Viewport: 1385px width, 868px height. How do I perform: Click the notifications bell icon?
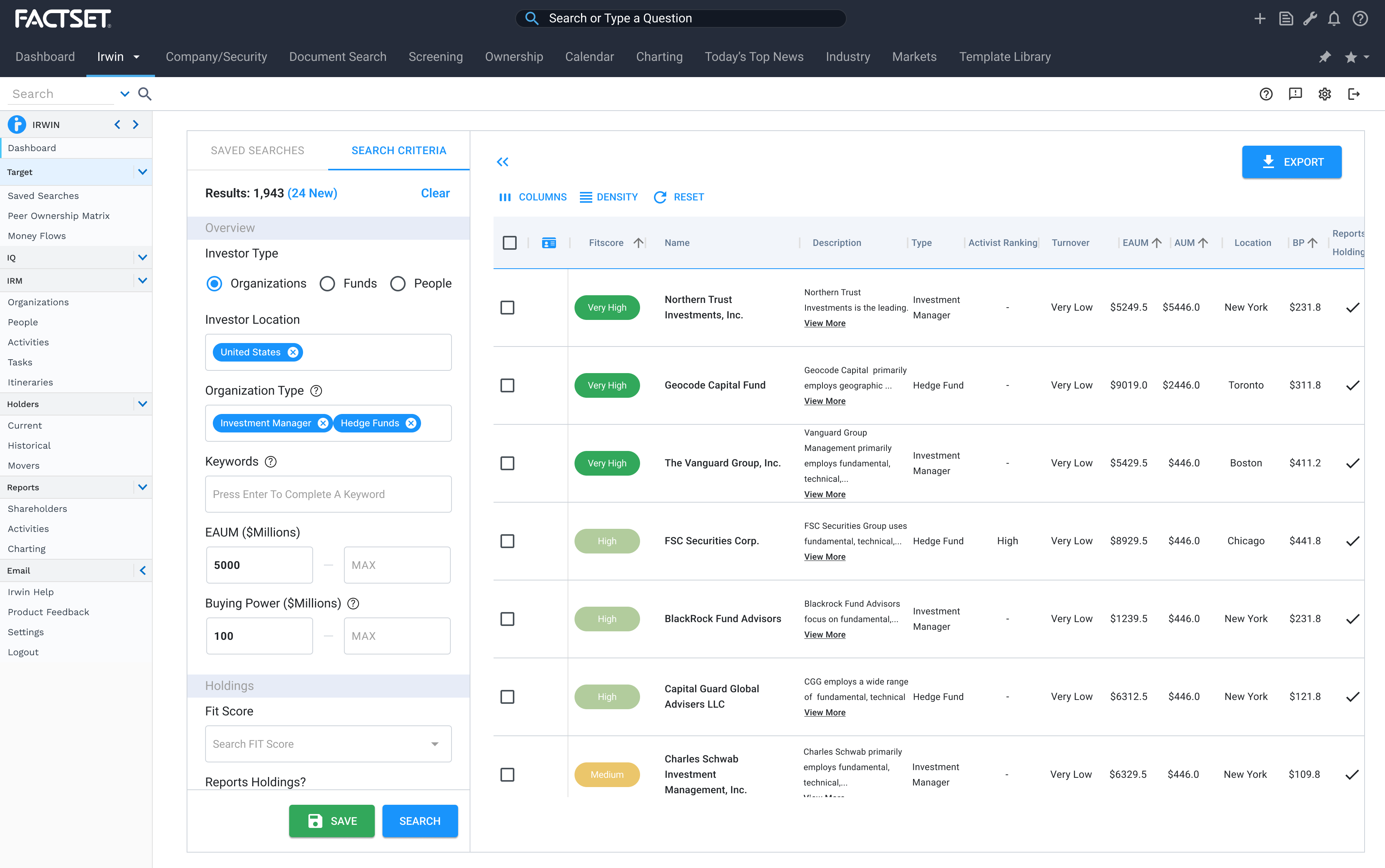[x=1334, y=19]
